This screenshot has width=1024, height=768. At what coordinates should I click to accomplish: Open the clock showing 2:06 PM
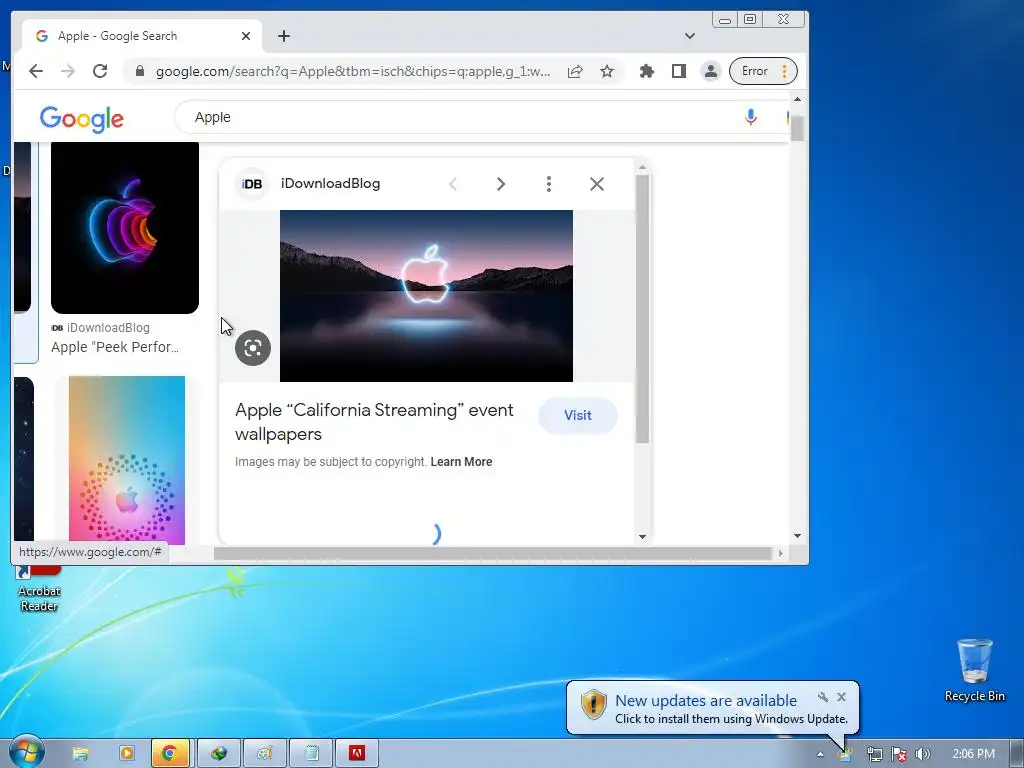(x=973, y=754)
